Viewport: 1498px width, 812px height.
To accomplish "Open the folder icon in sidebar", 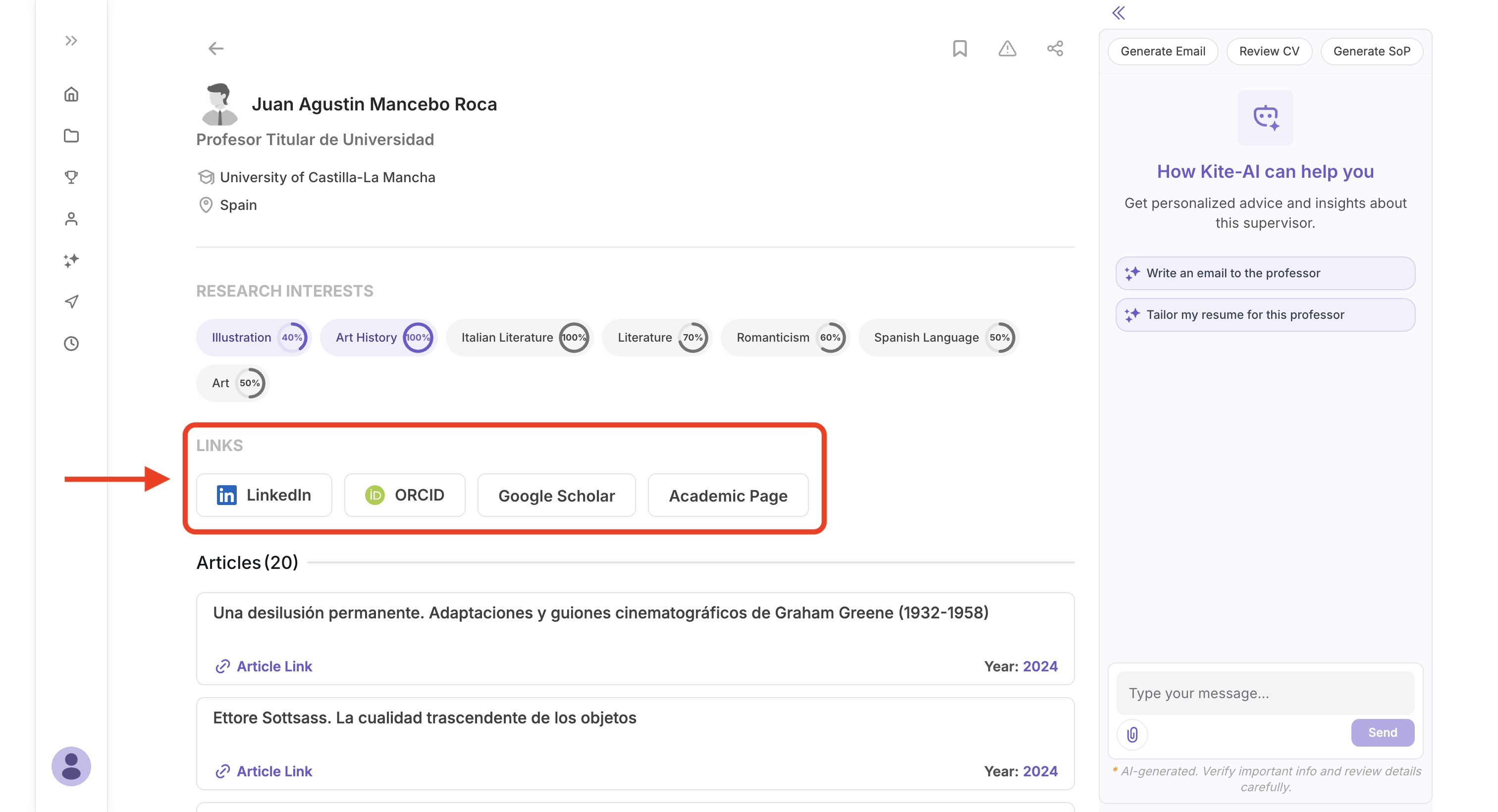I will pyautogui.click(x=71, y=136).
